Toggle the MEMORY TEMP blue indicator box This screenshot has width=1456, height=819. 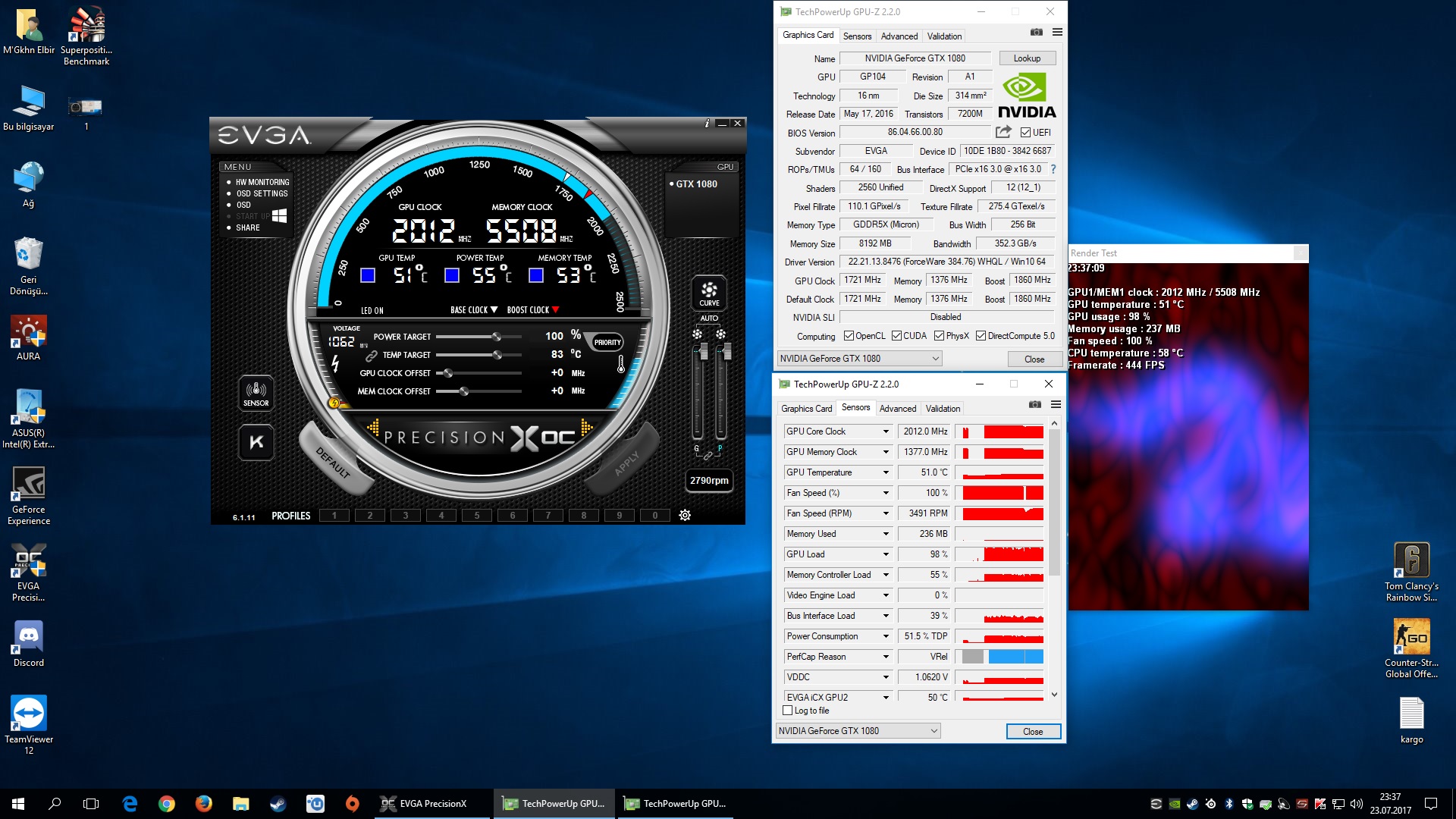pos(536,275)
